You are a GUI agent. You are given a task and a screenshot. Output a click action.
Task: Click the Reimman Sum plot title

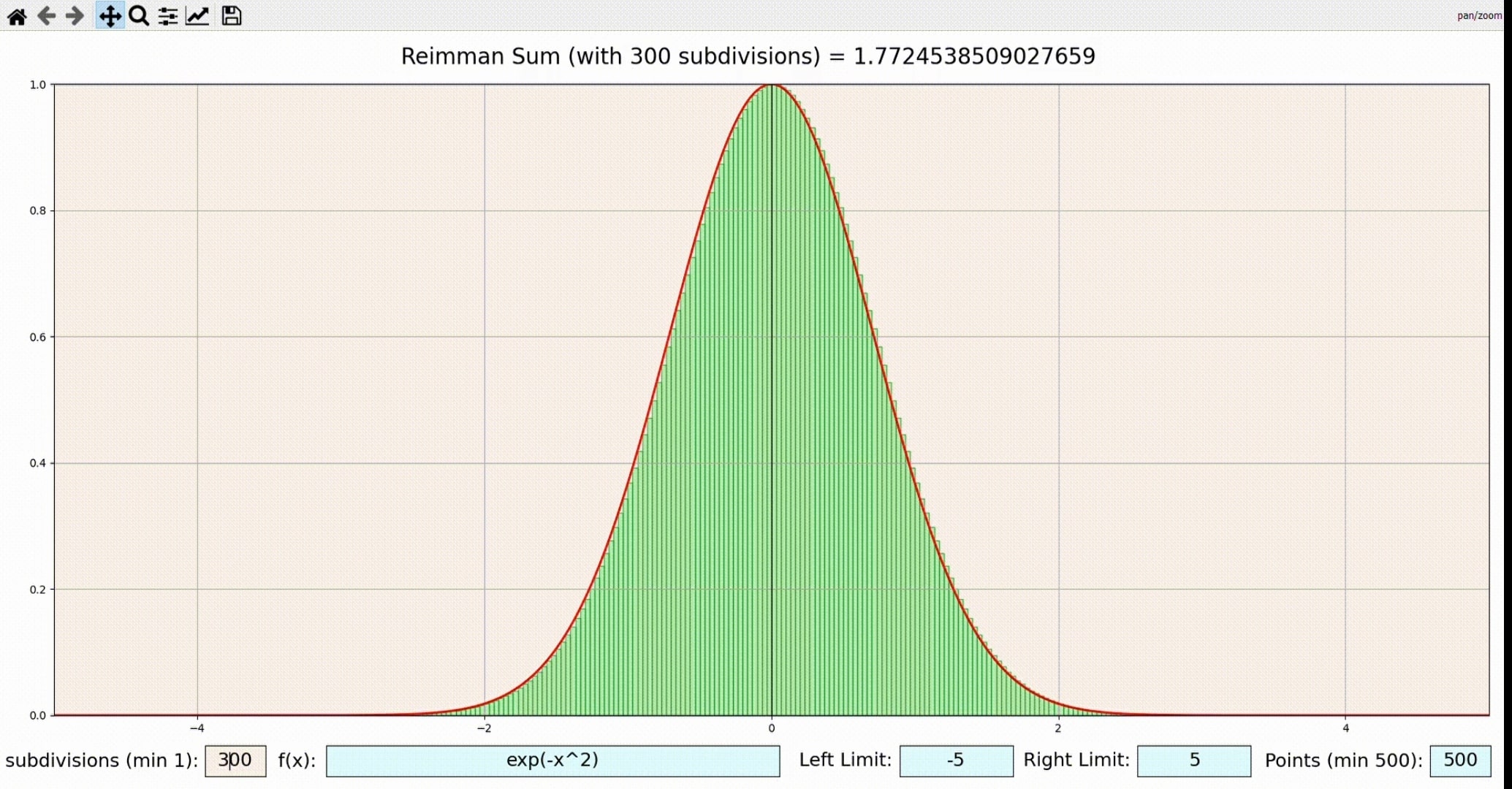tap(748, 56)
